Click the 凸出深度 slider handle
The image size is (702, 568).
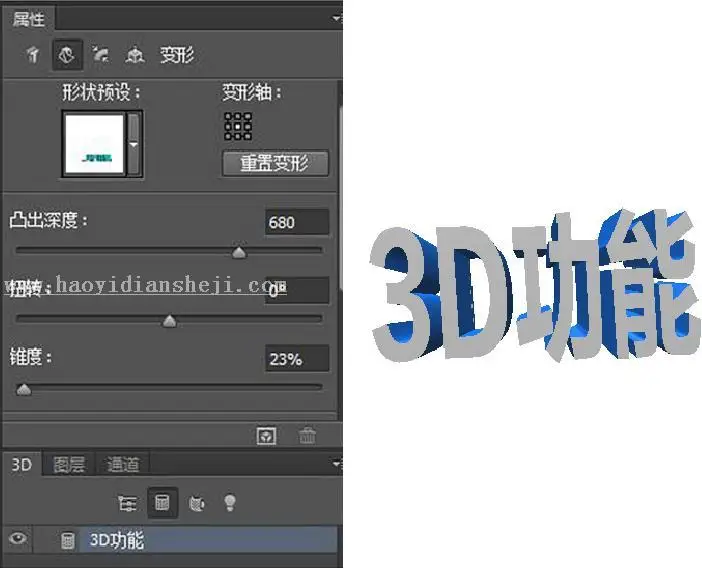[240, 252]
